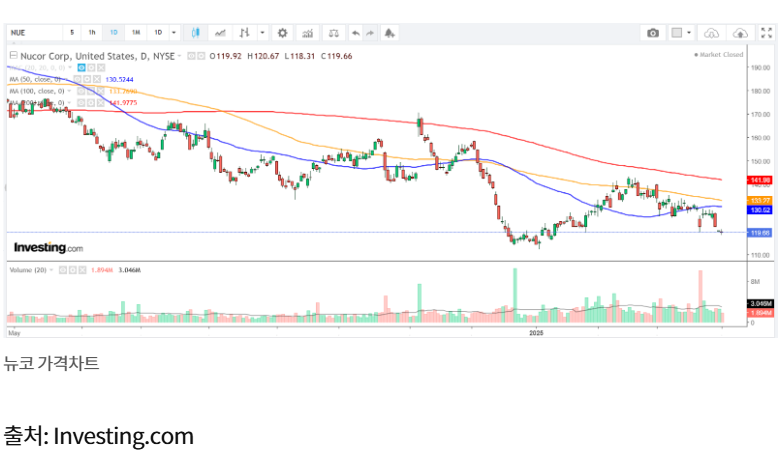The image size is (782, 456).
Task: Toggle visibility of the MA 50 indicator
Action: tap(77, 79)
